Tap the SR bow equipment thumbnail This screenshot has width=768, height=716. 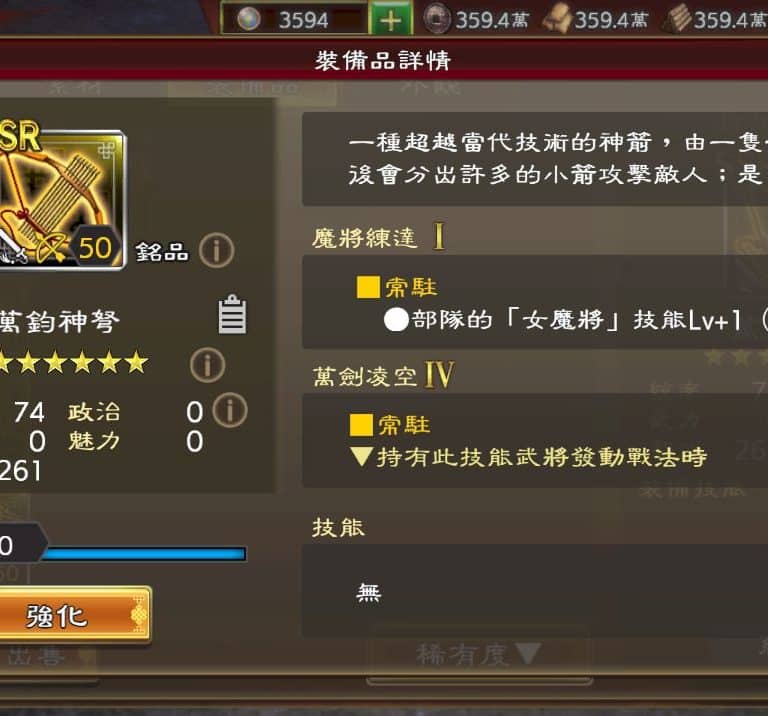click(60, 198)
